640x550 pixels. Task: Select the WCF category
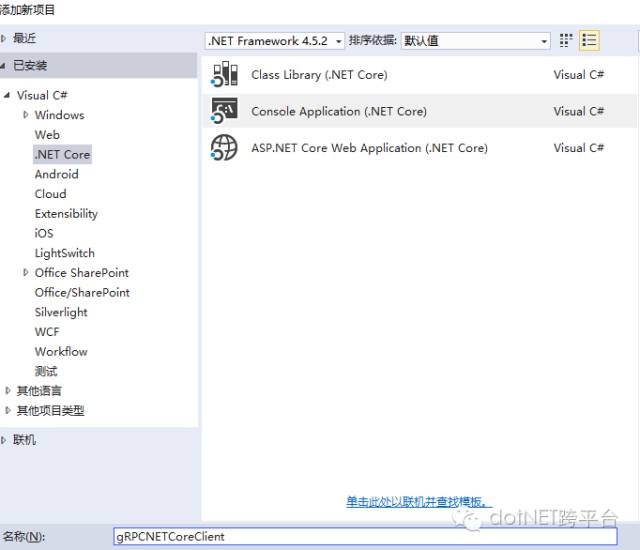[47, 332]
